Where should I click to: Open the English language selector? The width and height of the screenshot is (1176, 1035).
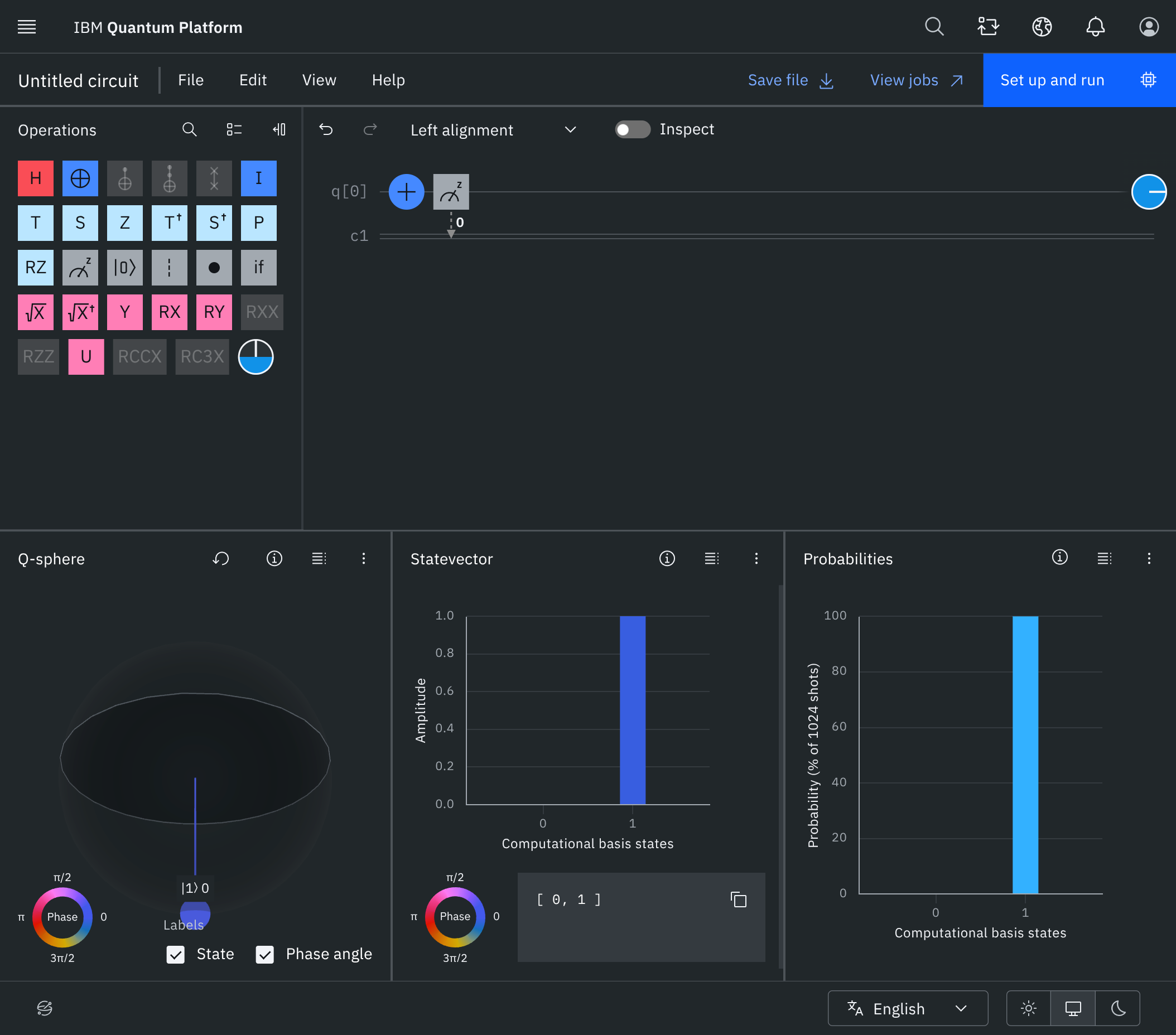pos(907,1008)
